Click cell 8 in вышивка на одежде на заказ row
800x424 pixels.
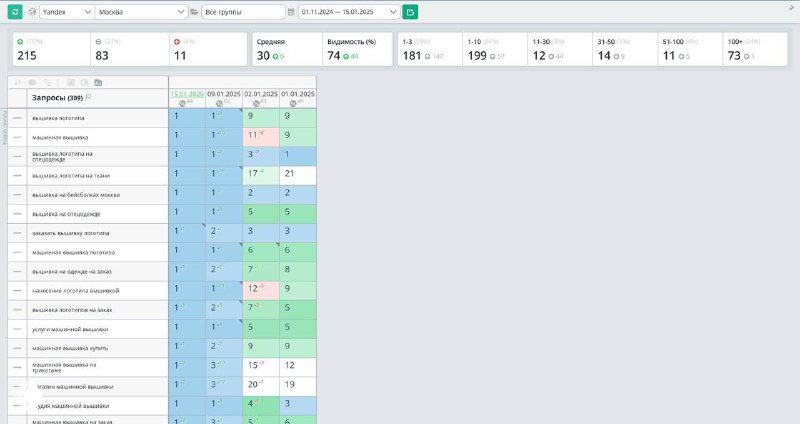pos(298,272)
